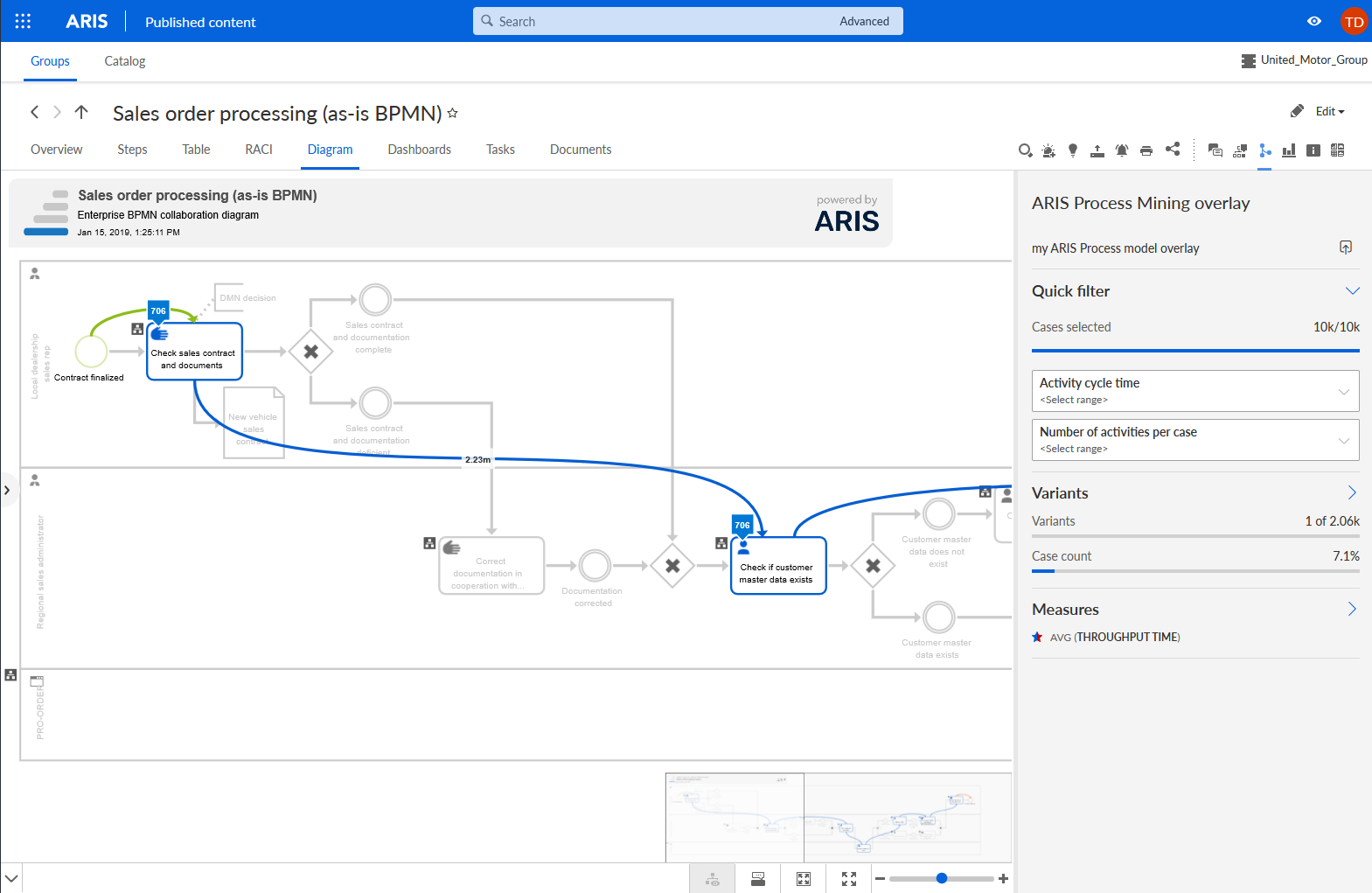This screenshot has width=1372, height=893.
Task: Collapse the bottom bar chevron
Action: tap(10, 878)
